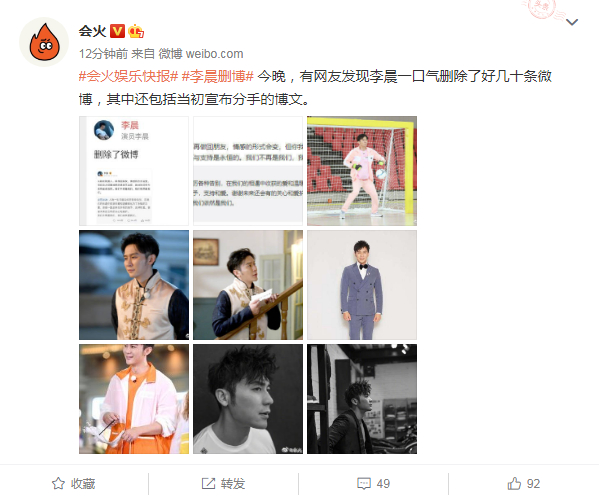Open the blue suit bow tie photo
Image resolution: width=599 pixels, height=501 pixels.
click(x=362, y=285)
